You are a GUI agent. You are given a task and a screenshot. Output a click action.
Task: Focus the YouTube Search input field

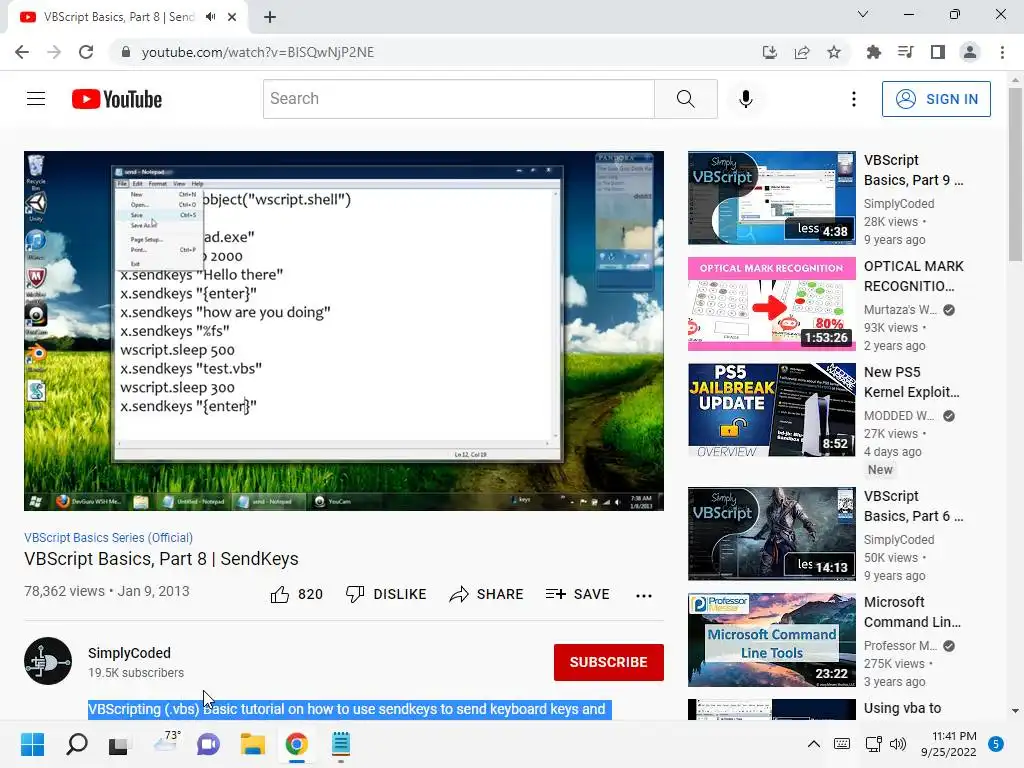point(459,99)
